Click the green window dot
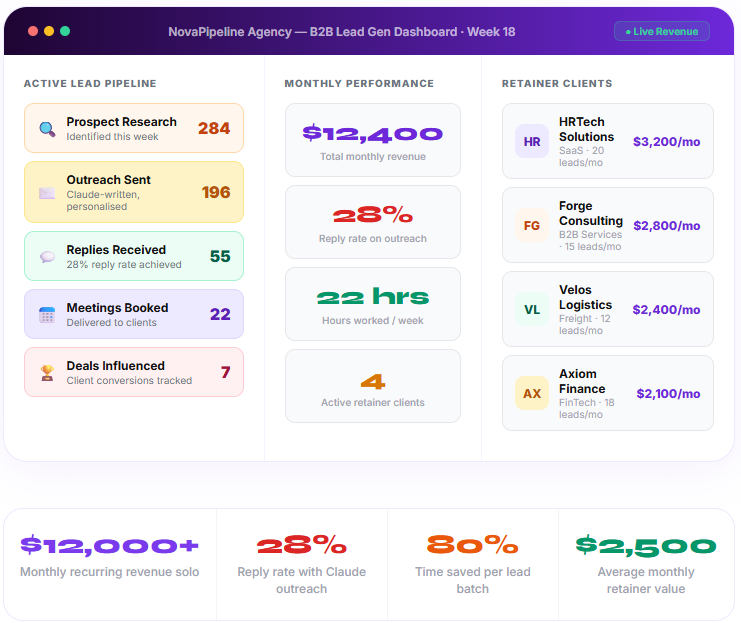The height and width of the screenshot is (623, 741). click(x=65, y=31)
